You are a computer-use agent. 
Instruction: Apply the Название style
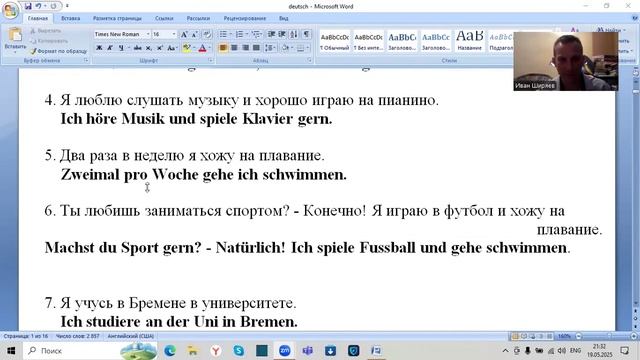coord(469,41)
